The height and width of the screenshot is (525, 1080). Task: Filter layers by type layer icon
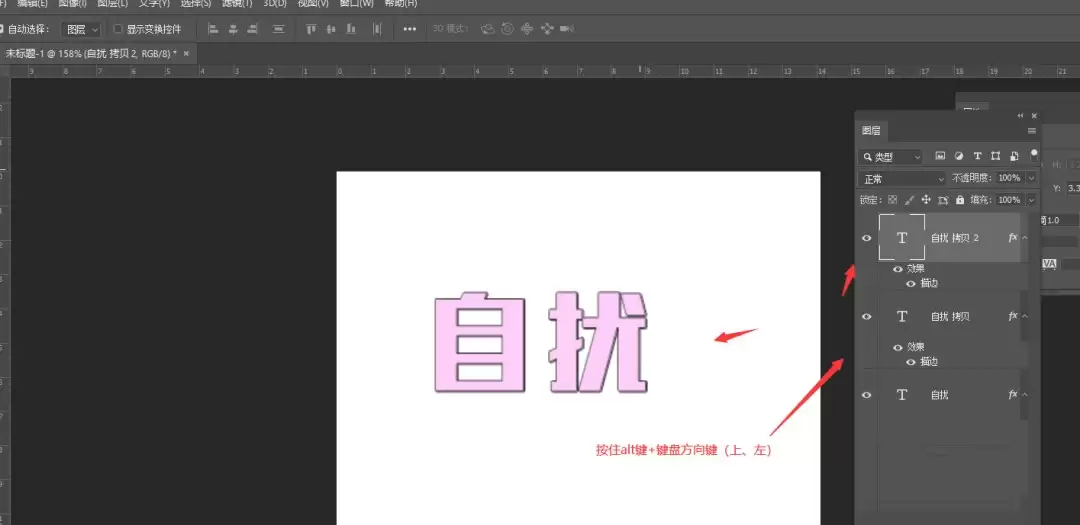pyautogui.click(x=977, y=156)
